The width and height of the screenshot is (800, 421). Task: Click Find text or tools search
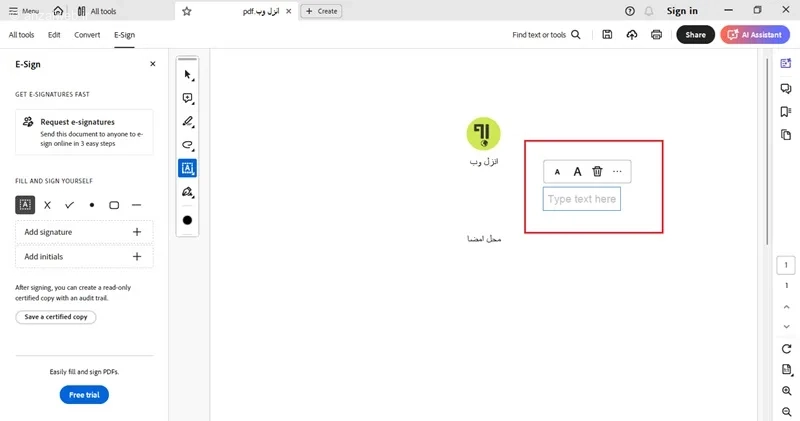pyautogui.click(x=546, y=35)
